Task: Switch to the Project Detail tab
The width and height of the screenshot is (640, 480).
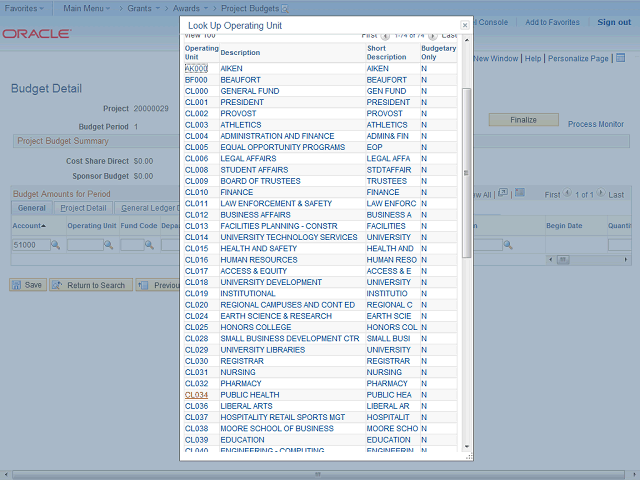Action: point(83,208)
